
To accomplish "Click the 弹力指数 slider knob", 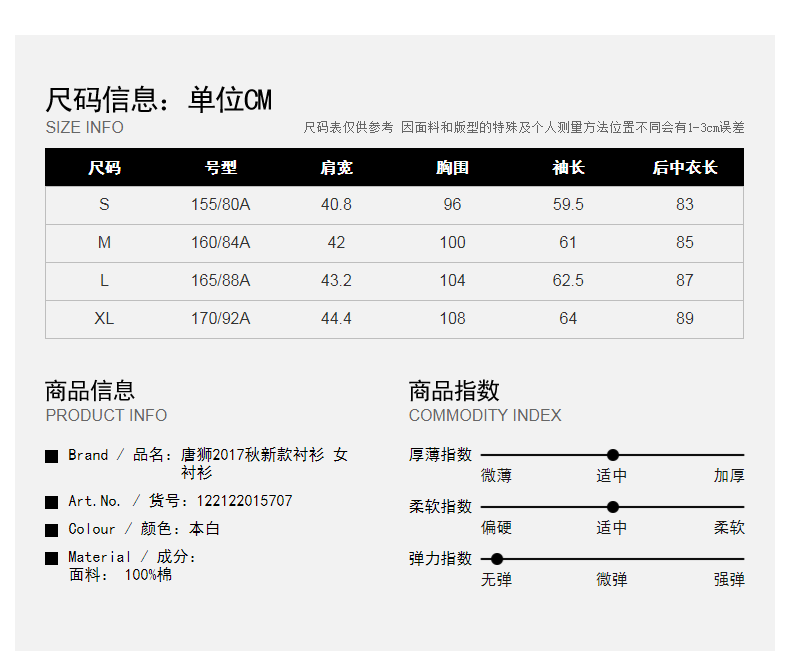I will click(497, 559).
